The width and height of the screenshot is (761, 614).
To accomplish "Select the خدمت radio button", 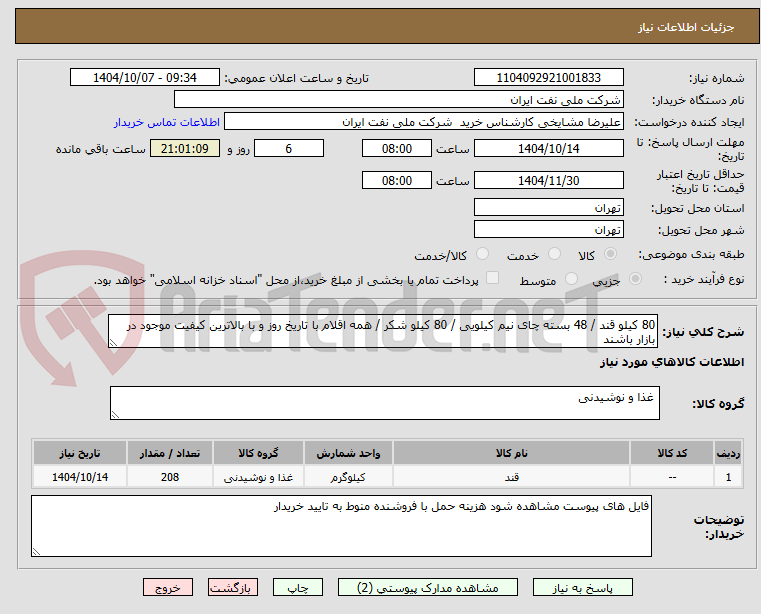I will pos(554,253).
